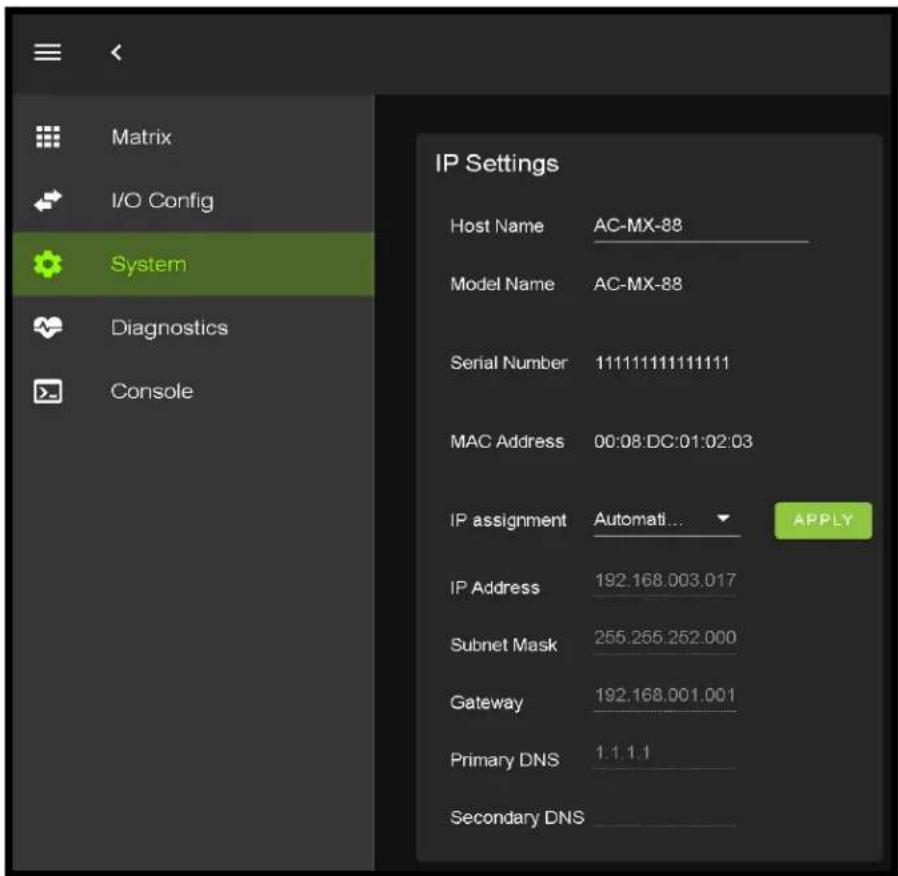Click the Serial Number label
The width and height of the screenshot is (898, 876).
pos(509,363)
